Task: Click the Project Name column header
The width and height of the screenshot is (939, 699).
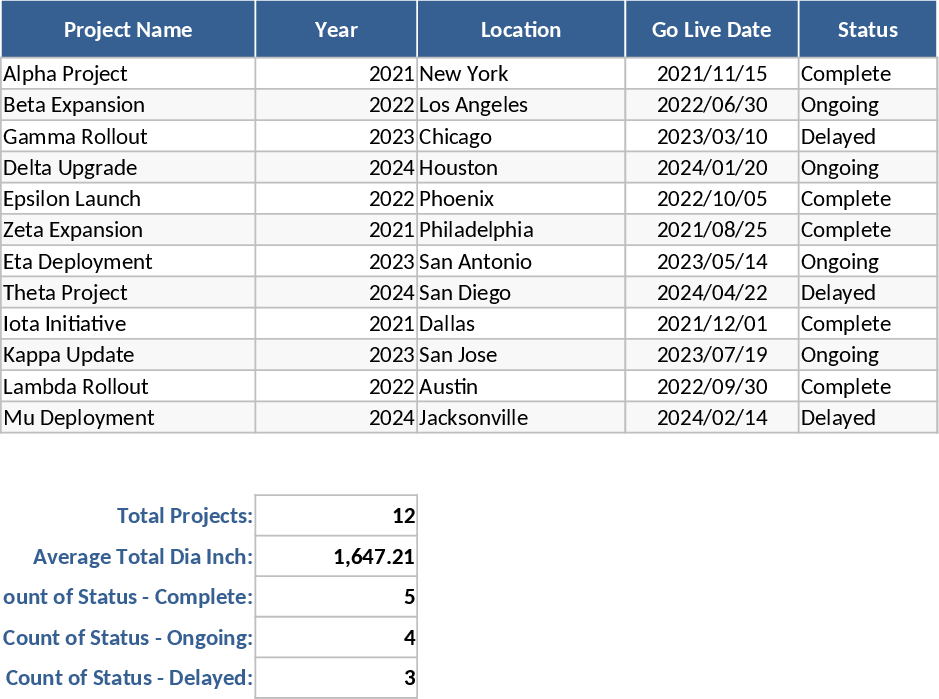Action: point(128,30)
